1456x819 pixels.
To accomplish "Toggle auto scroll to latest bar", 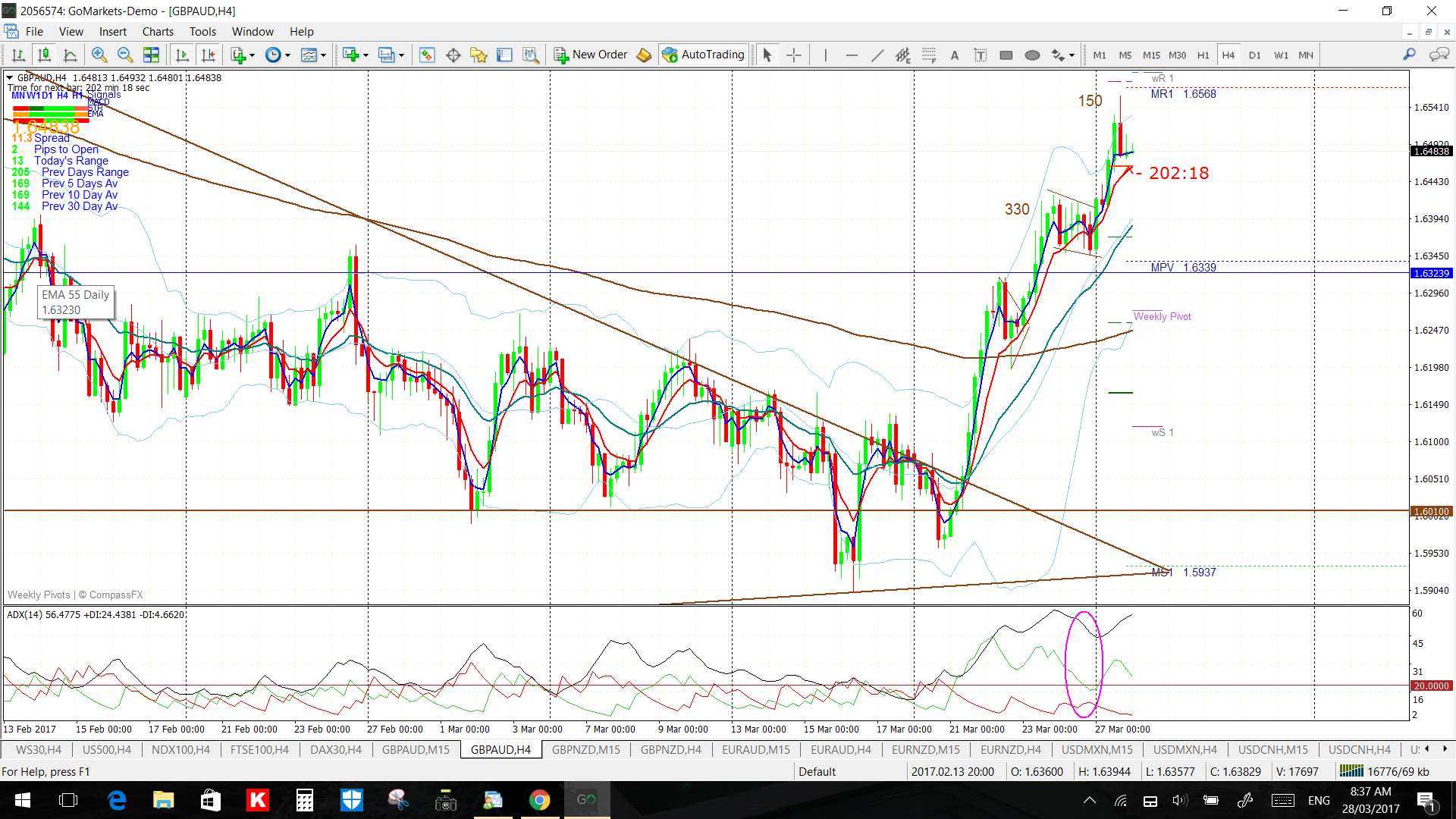I will pos(182,55).
